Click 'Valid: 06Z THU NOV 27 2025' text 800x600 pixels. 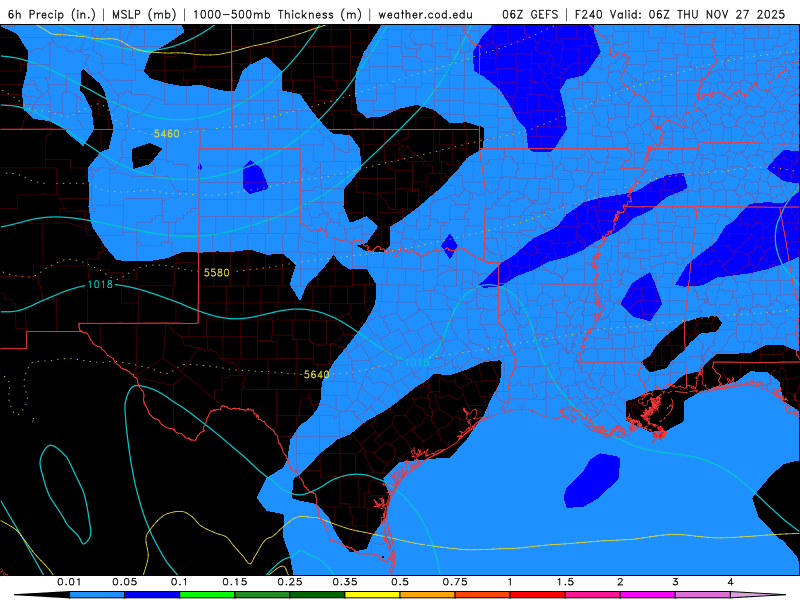696,14
